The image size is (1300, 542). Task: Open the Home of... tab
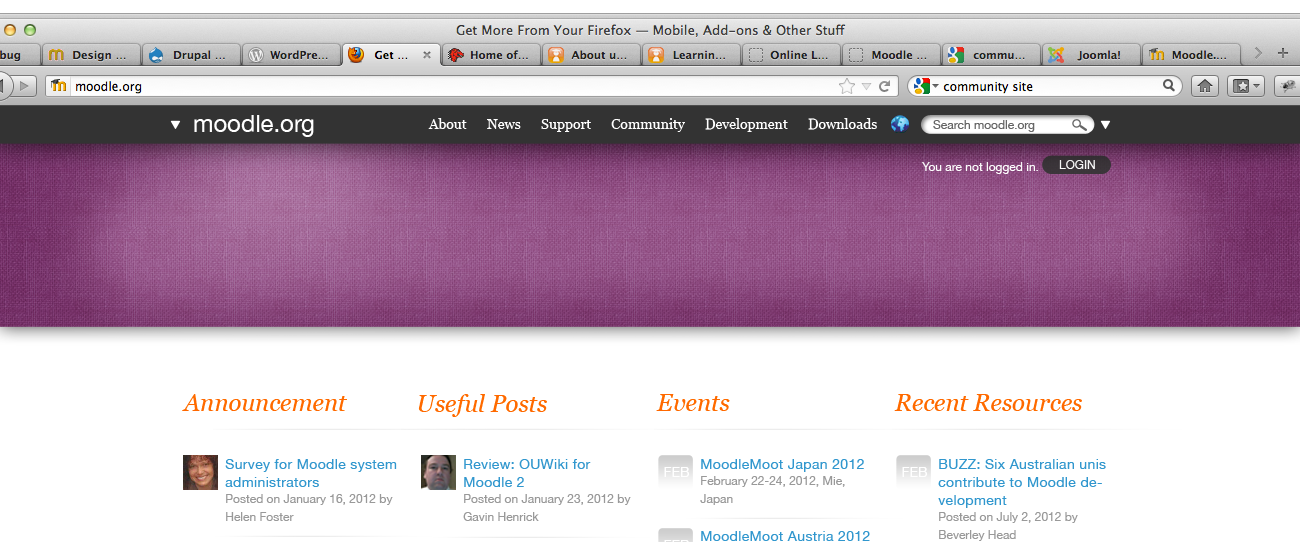point(491,55)
